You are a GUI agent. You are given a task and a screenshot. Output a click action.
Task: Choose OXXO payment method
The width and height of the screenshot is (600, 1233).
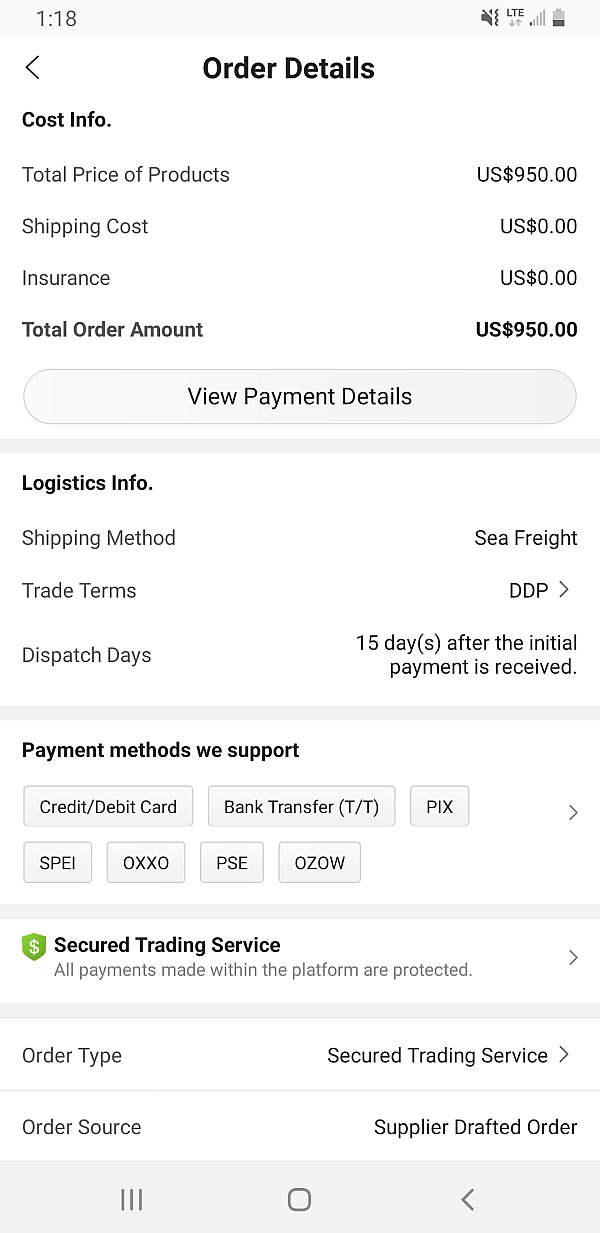146,863
